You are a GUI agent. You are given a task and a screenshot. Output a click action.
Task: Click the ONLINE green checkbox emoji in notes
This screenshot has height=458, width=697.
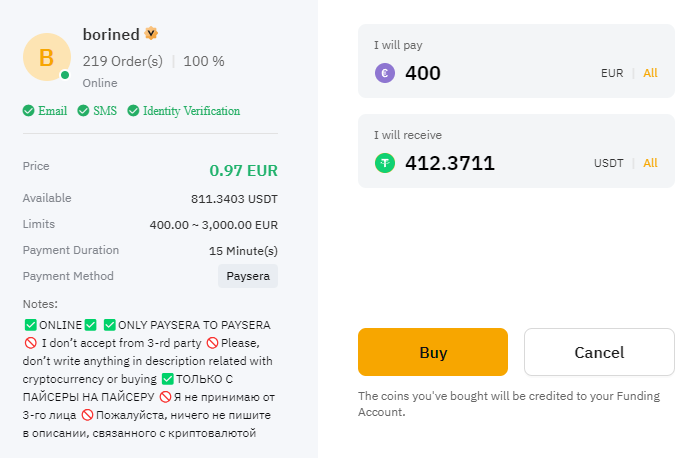31,325
